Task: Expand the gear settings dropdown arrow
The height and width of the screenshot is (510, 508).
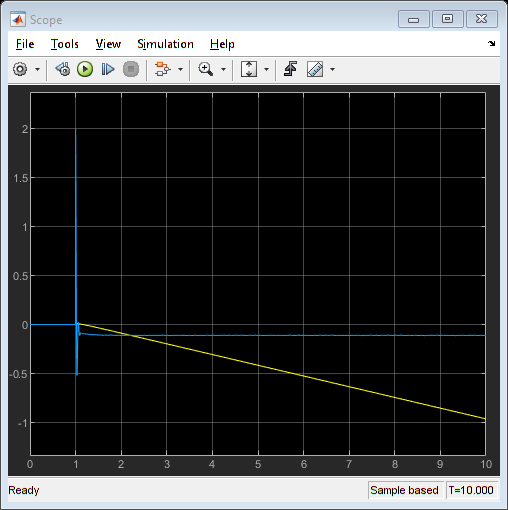Action: (x=37, y=69)
